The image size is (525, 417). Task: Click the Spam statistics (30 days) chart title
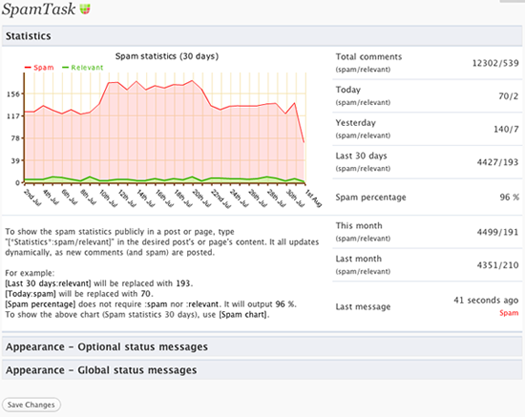tap(167, 56)
